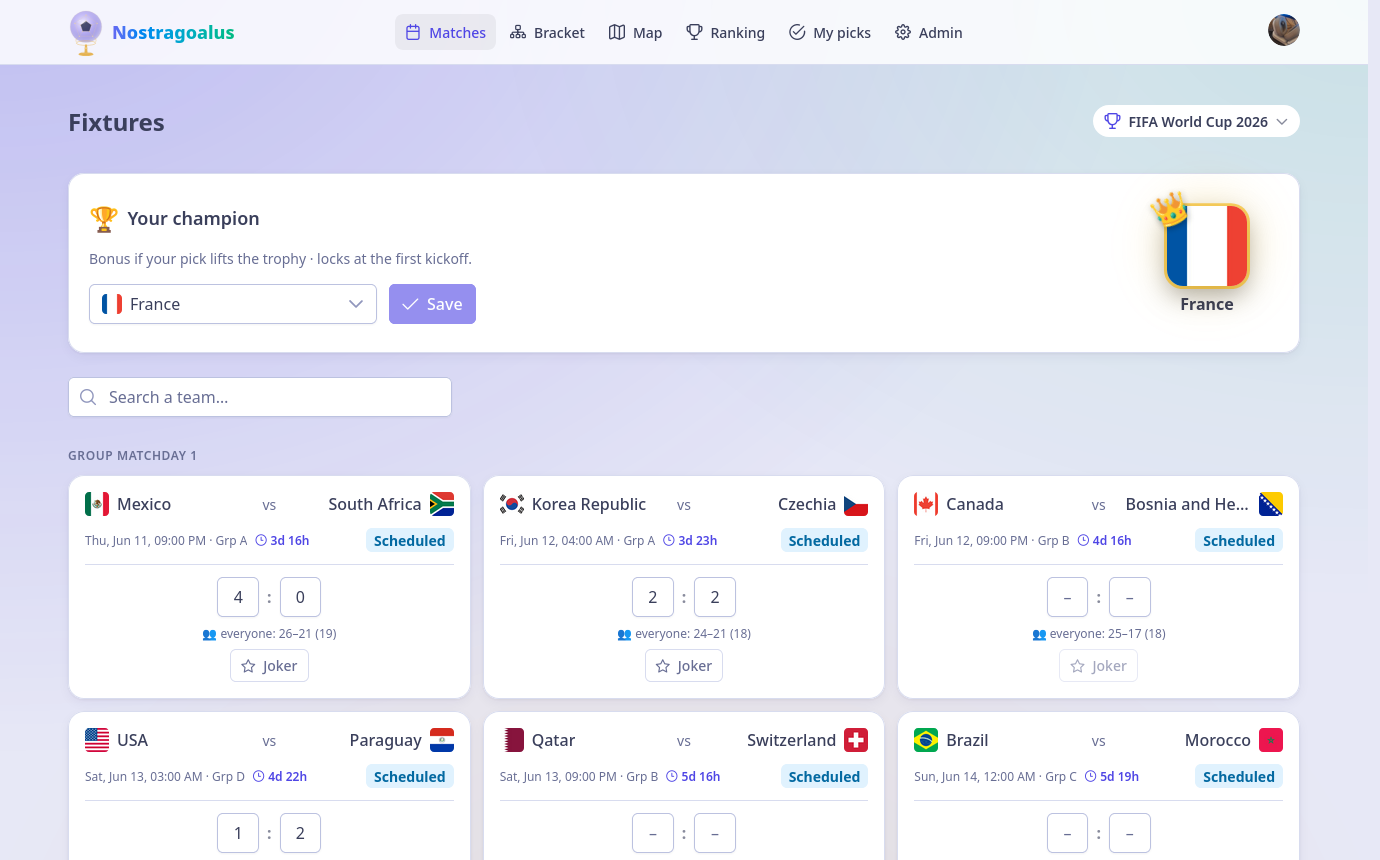Click the 3d 23h countdown on Korea match
1380x860 pixels.
click(x=691, y=541)
